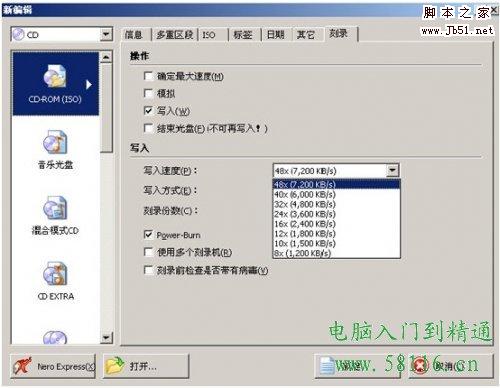Collapse the 写入速度 speed dropdown arrow
The width and height of the screenshot is (500, 388).
click(x=393, y=171)
